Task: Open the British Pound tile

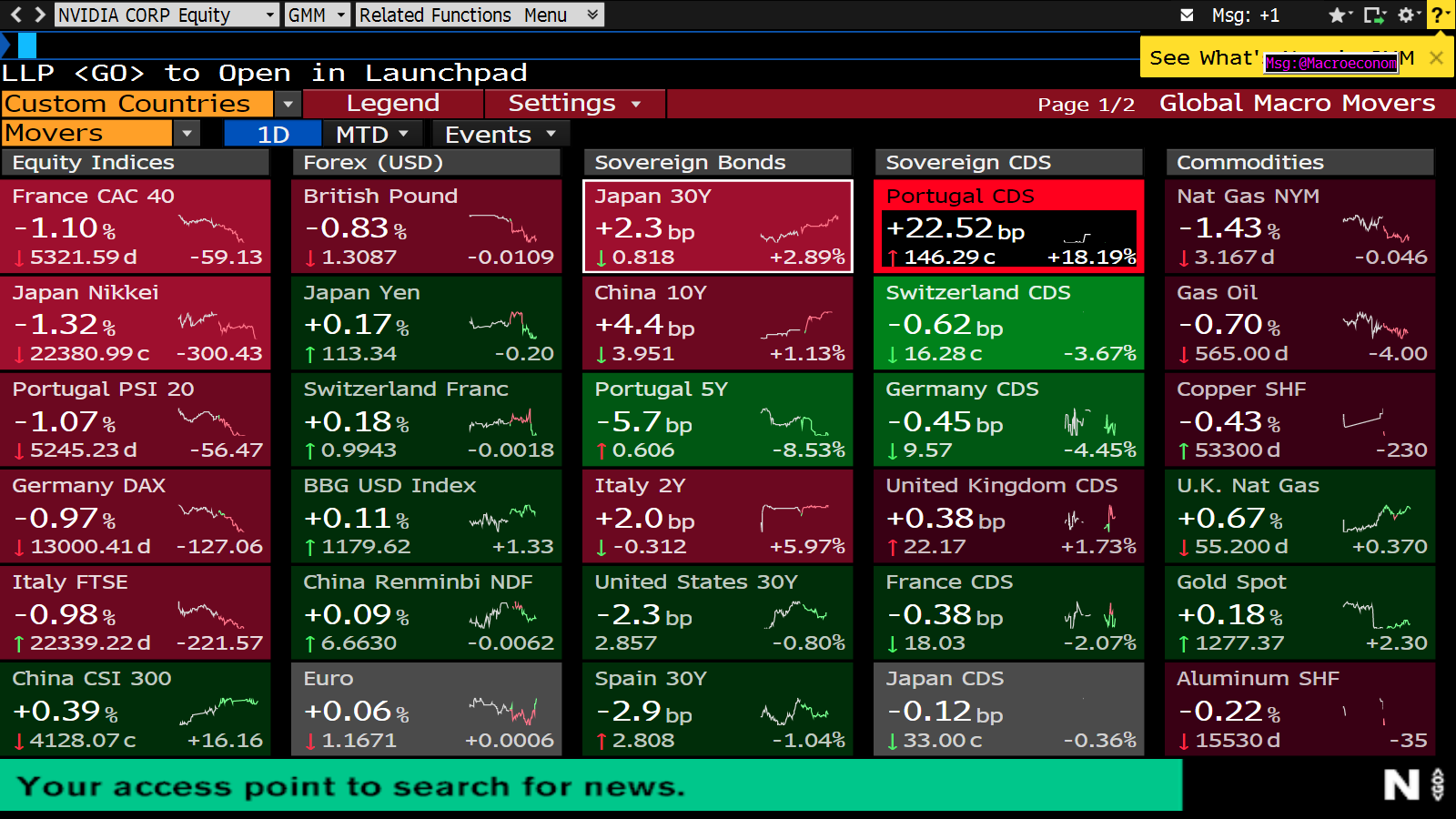Action: (x=426, y=227)
